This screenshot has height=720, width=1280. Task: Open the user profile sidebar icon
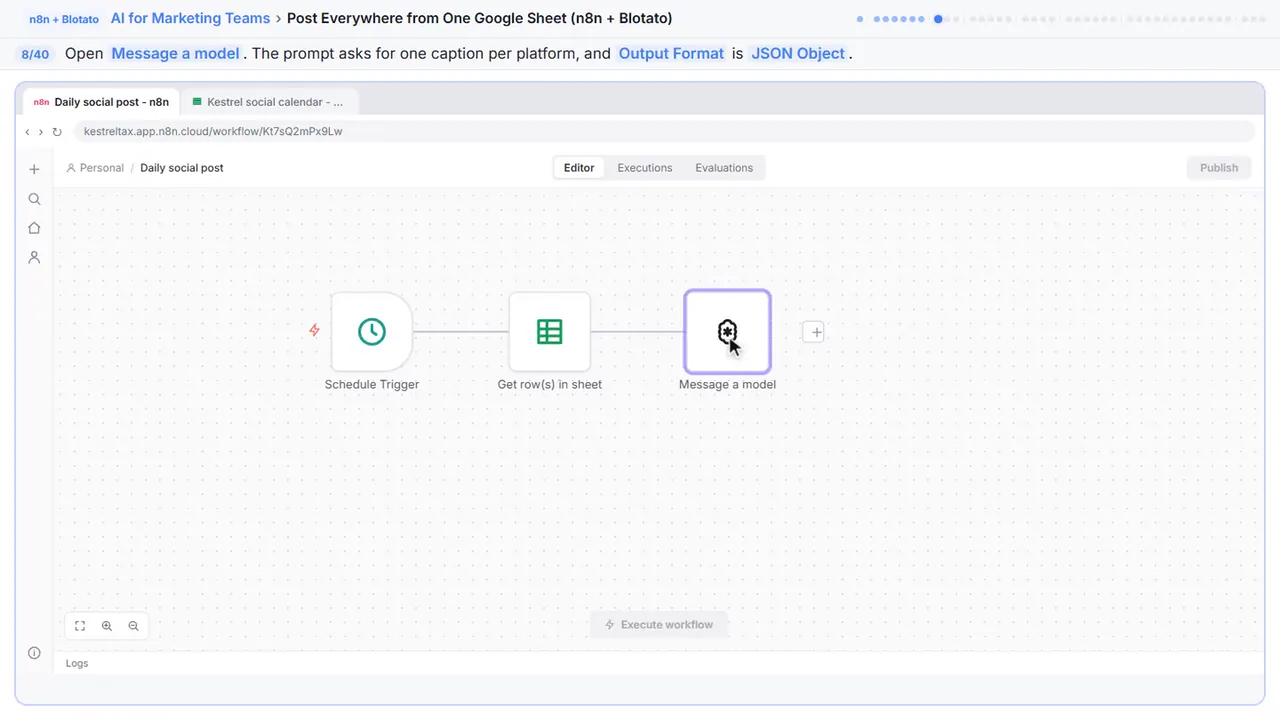coord(34,257)
